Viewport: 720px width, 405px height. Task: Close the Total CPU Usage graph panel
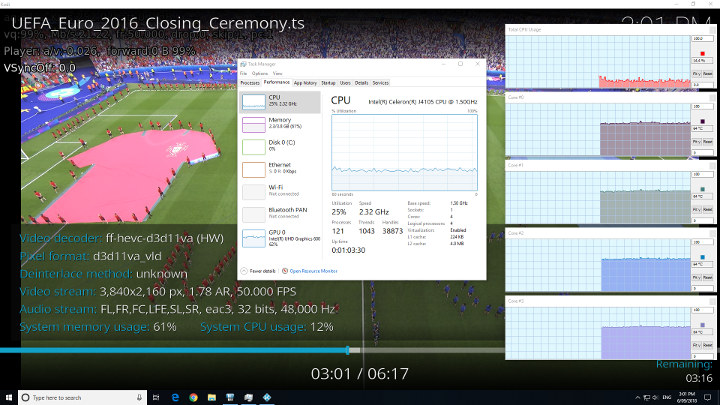coord(712,30)
